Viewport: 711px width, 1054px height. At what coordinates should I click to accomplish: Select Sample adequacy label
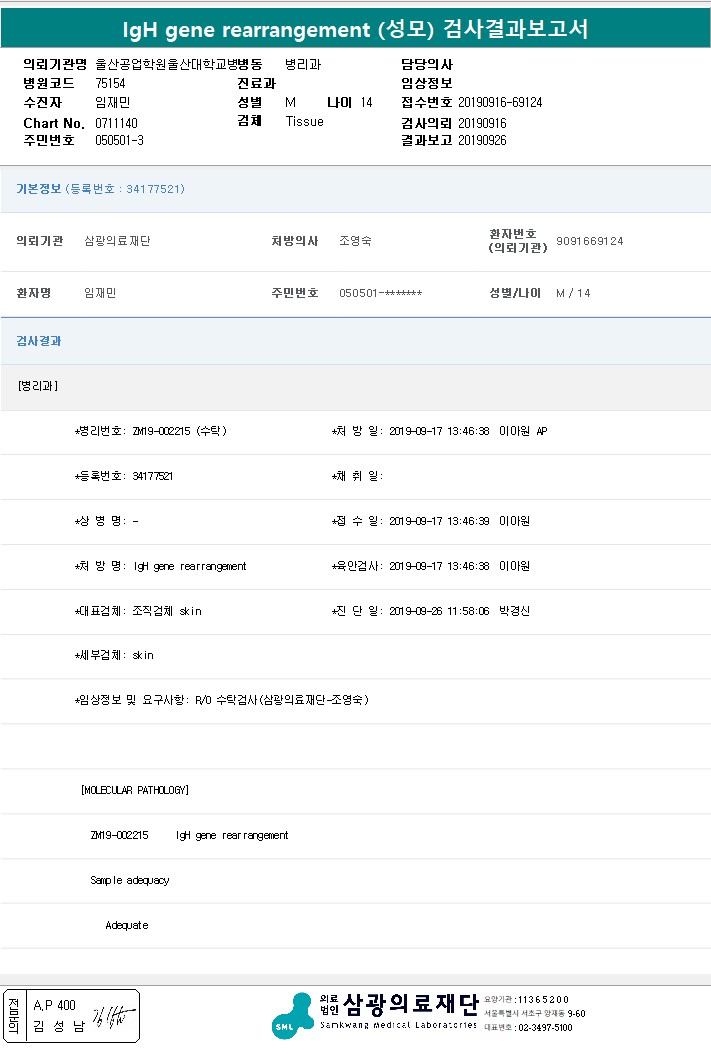pos(130,880)
